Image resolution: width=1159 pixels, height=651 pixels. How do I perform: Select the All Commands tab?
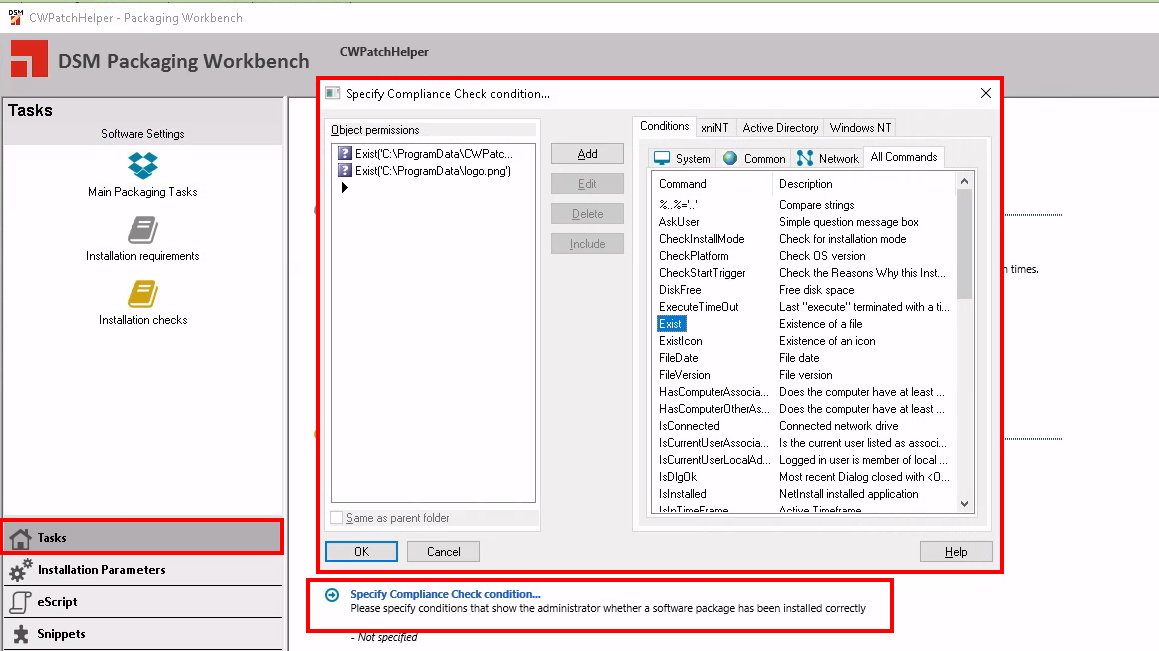click(903, 157)
